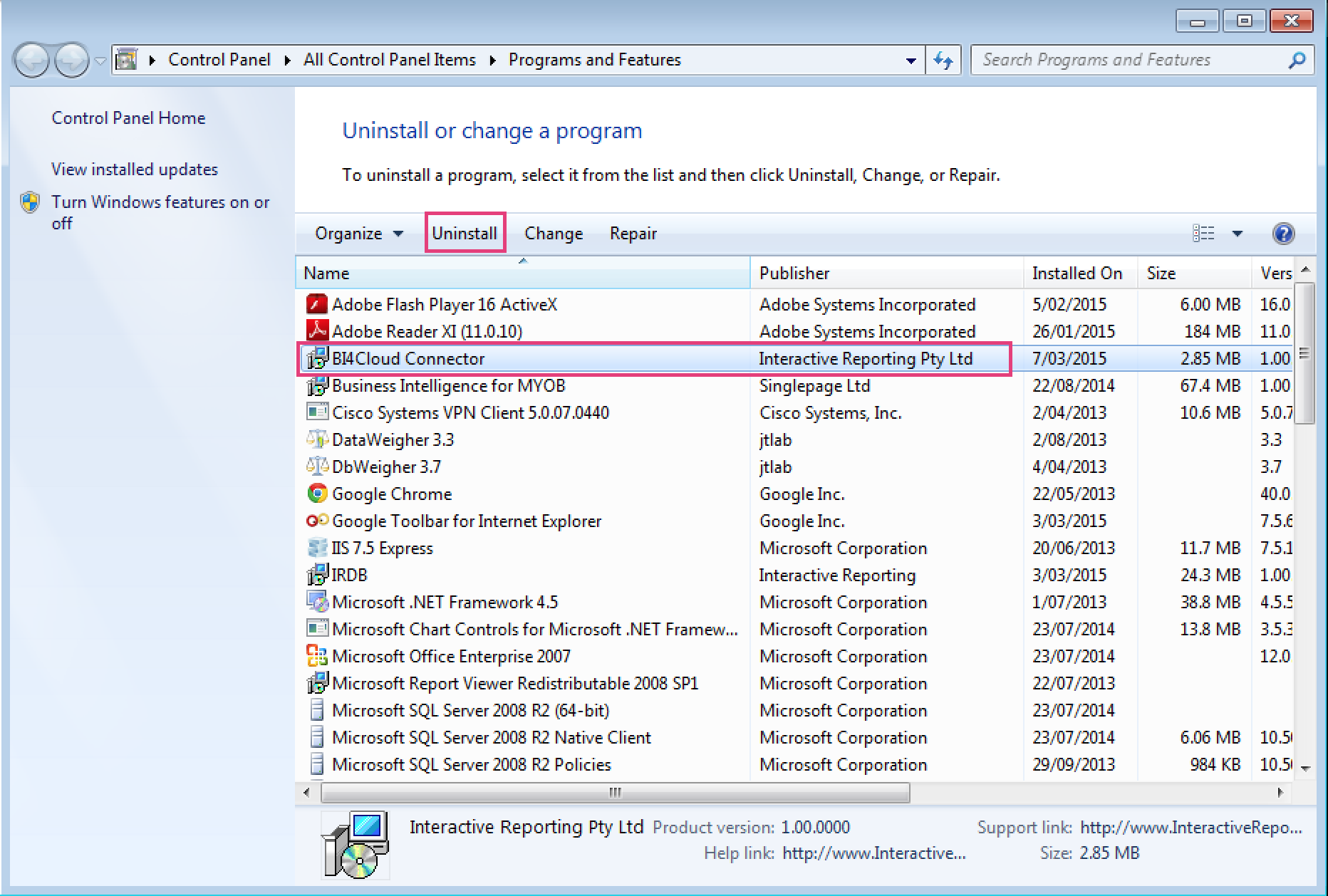Select DbWeigher 3.7 icon
Viewport: 1328px width, 896px height.
(317, 467)
